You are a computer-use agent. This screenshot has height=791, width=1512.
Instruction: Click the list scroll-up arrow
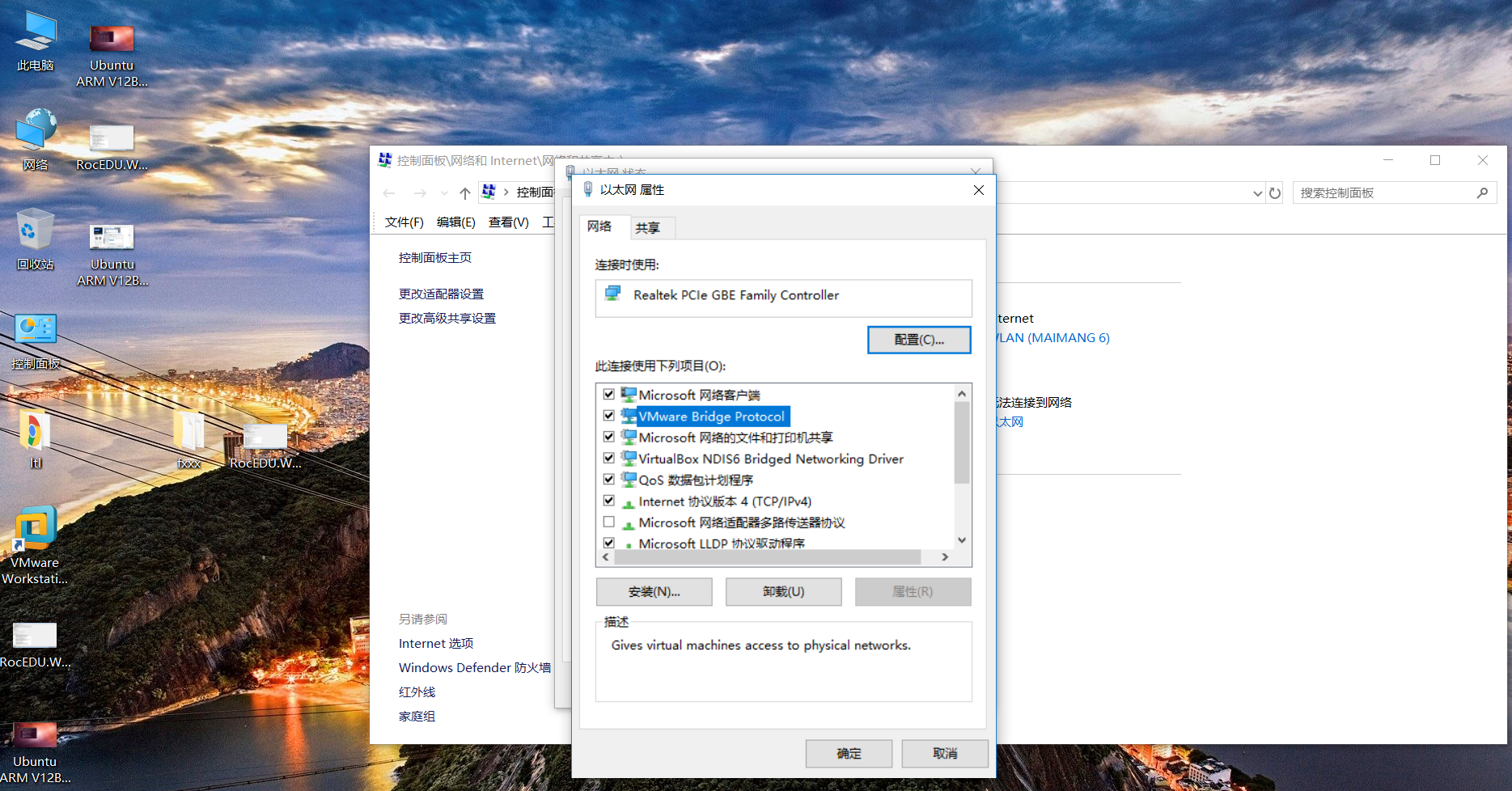(x=962, y=394)
